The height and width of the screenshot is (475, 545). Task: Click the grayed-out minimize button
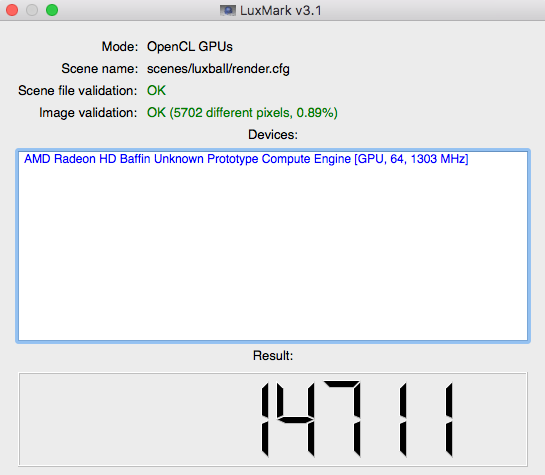32,10
